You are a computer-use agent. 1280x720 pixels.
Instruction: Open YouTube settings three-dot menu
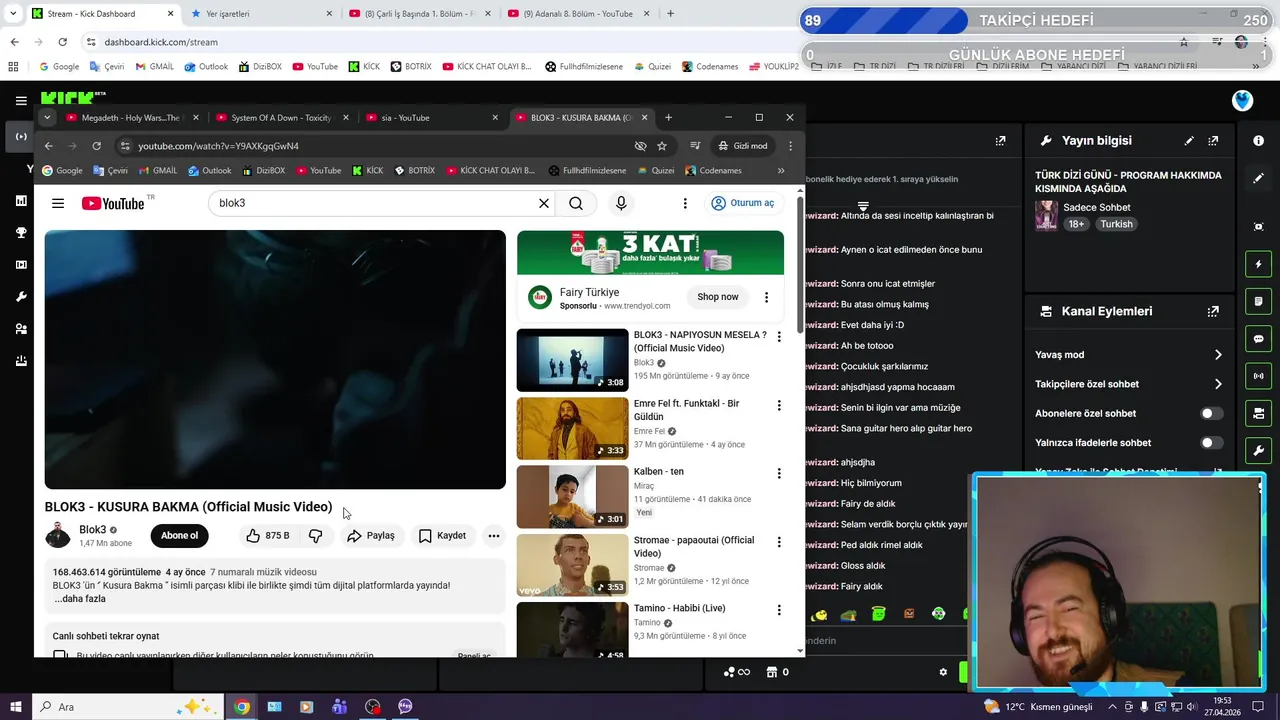(x=685, y=203)
